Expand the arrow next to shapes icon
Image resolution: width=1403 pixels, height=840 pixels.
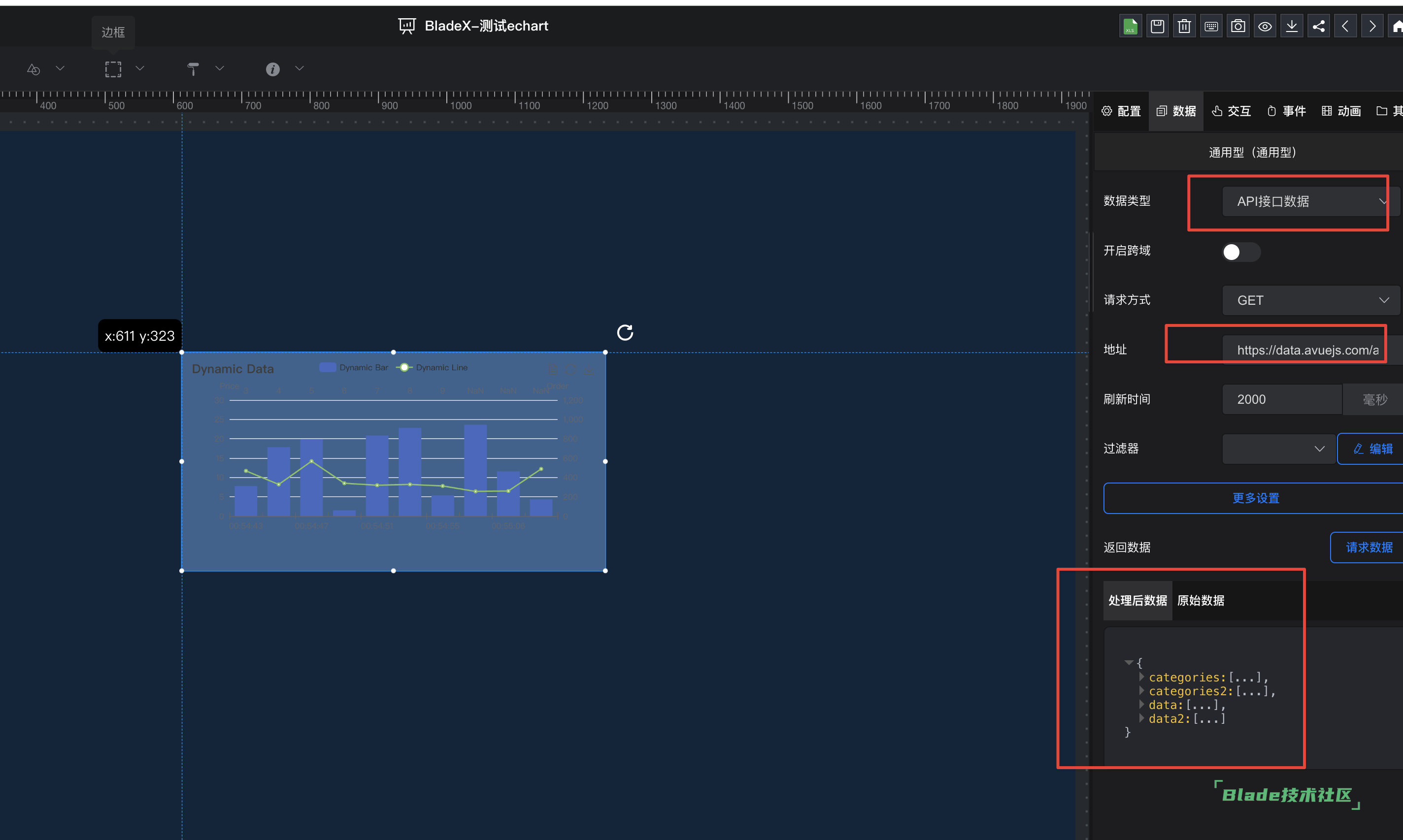(x=60, y=68)
